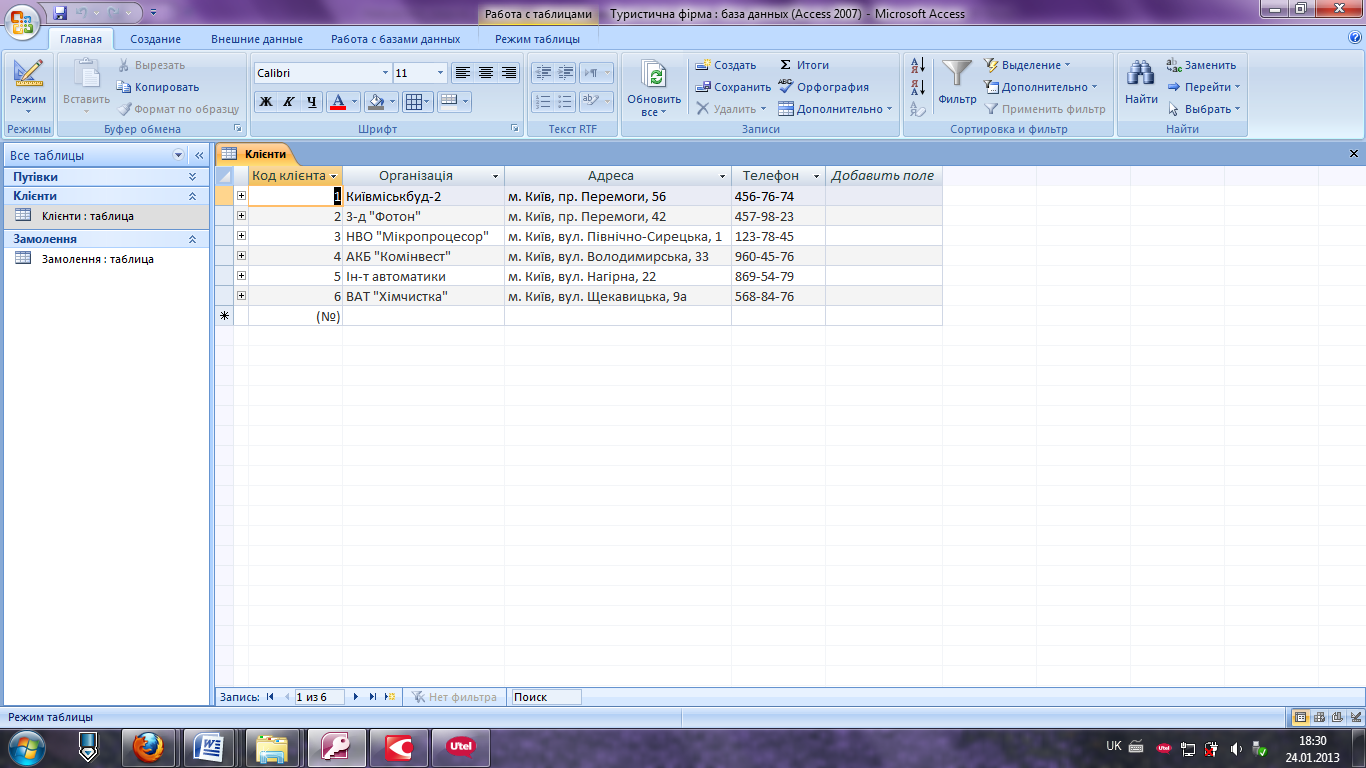
Task: Expand subdatasheet for Київміськбуд-2 row
Action: point(241,196)
